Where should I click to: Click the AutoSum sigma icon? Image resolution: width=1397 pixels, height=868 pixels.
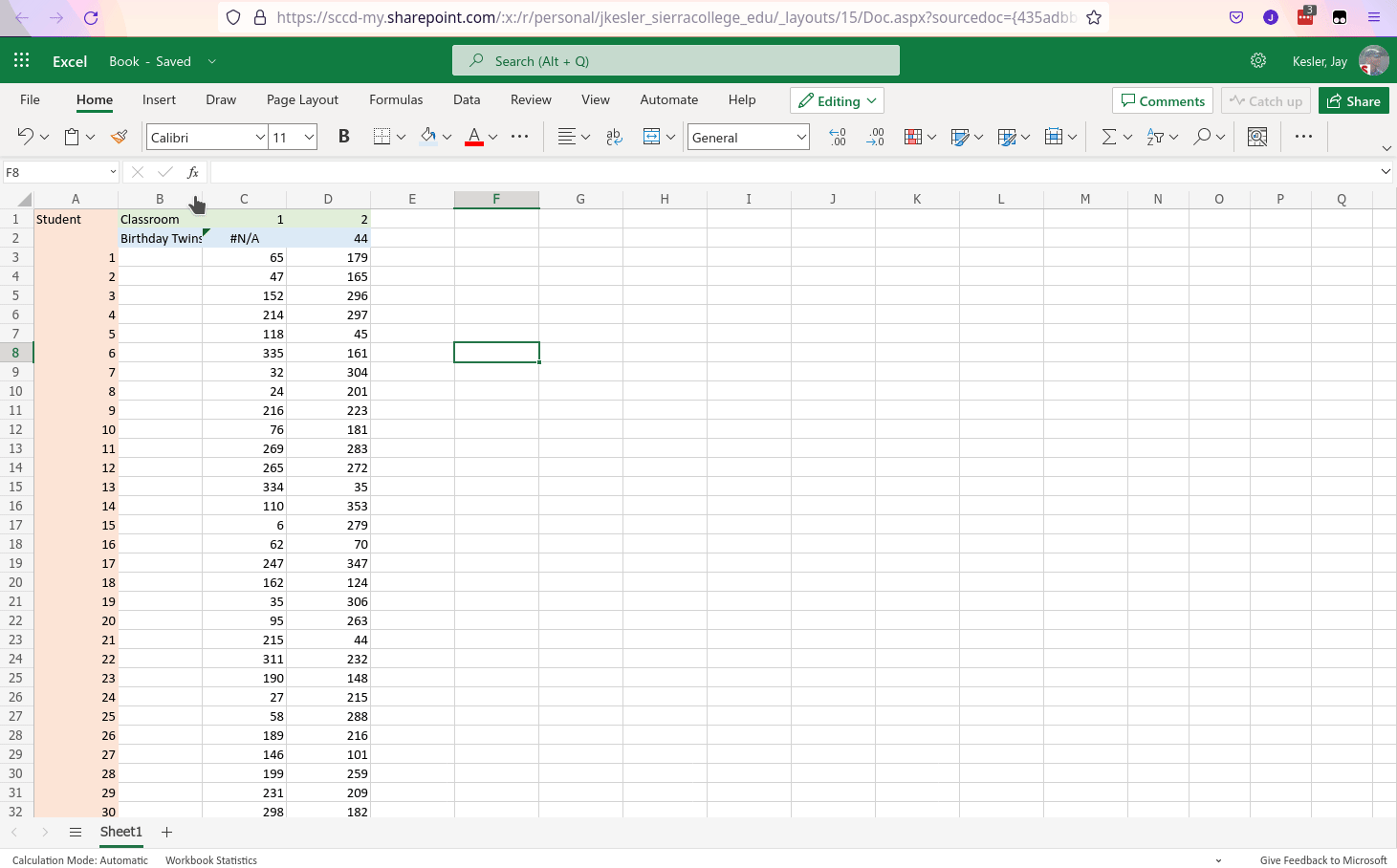[x=1108, y=137]
